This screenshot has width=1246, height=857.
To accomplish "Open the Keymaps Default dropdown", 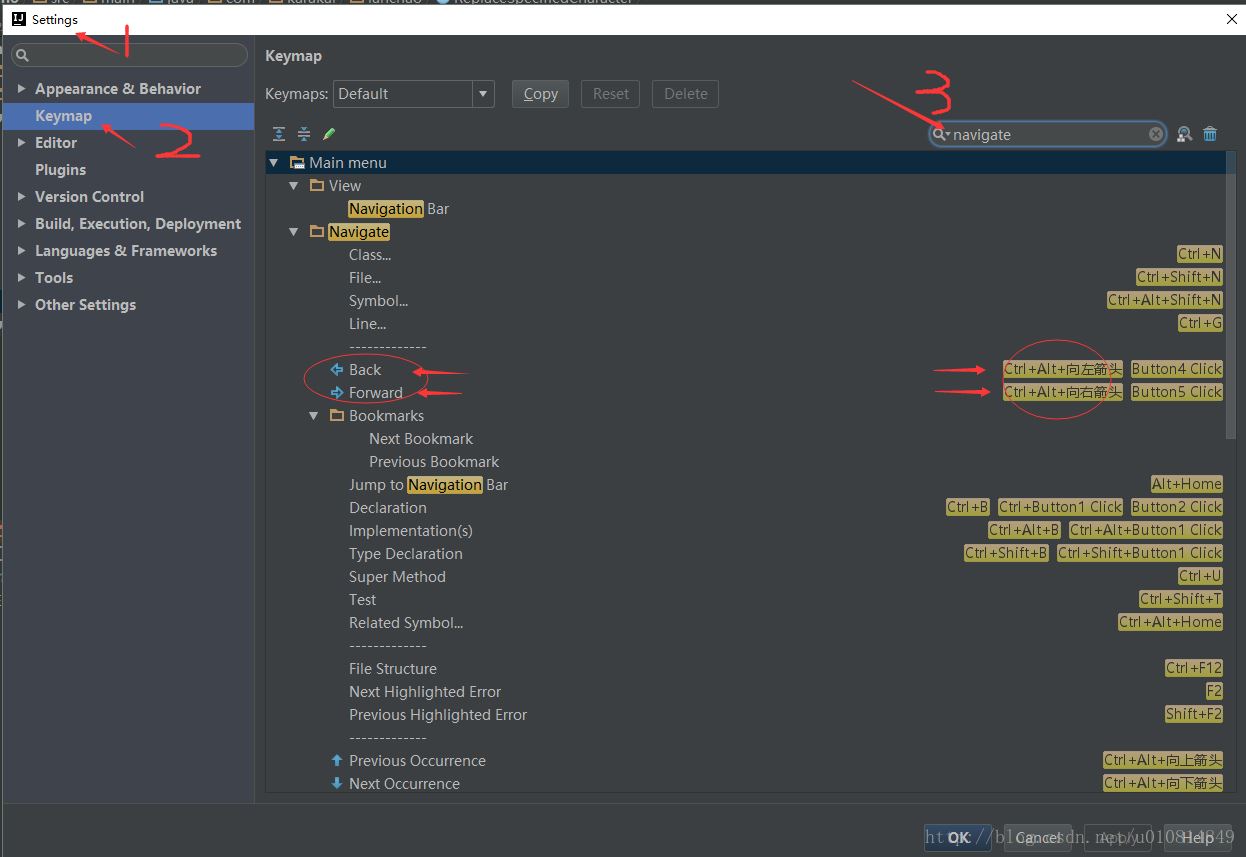I will click(414, 94).
